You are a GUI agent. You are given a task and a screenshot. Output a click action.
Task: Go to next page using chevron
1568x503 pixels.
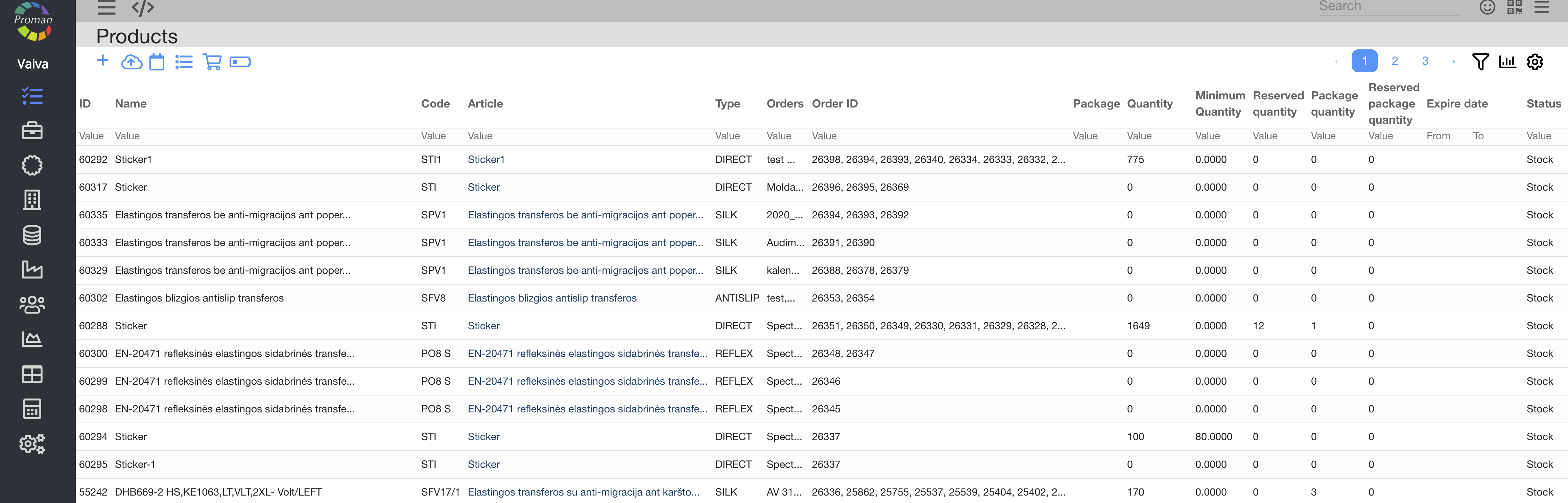[1454, 62]
